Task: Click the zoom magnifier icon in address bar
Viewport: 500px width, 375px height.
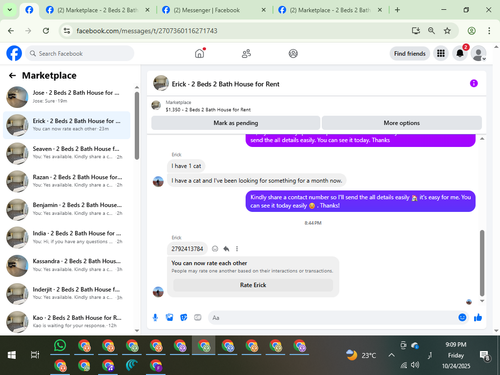Action: click(x=431, y=31)
